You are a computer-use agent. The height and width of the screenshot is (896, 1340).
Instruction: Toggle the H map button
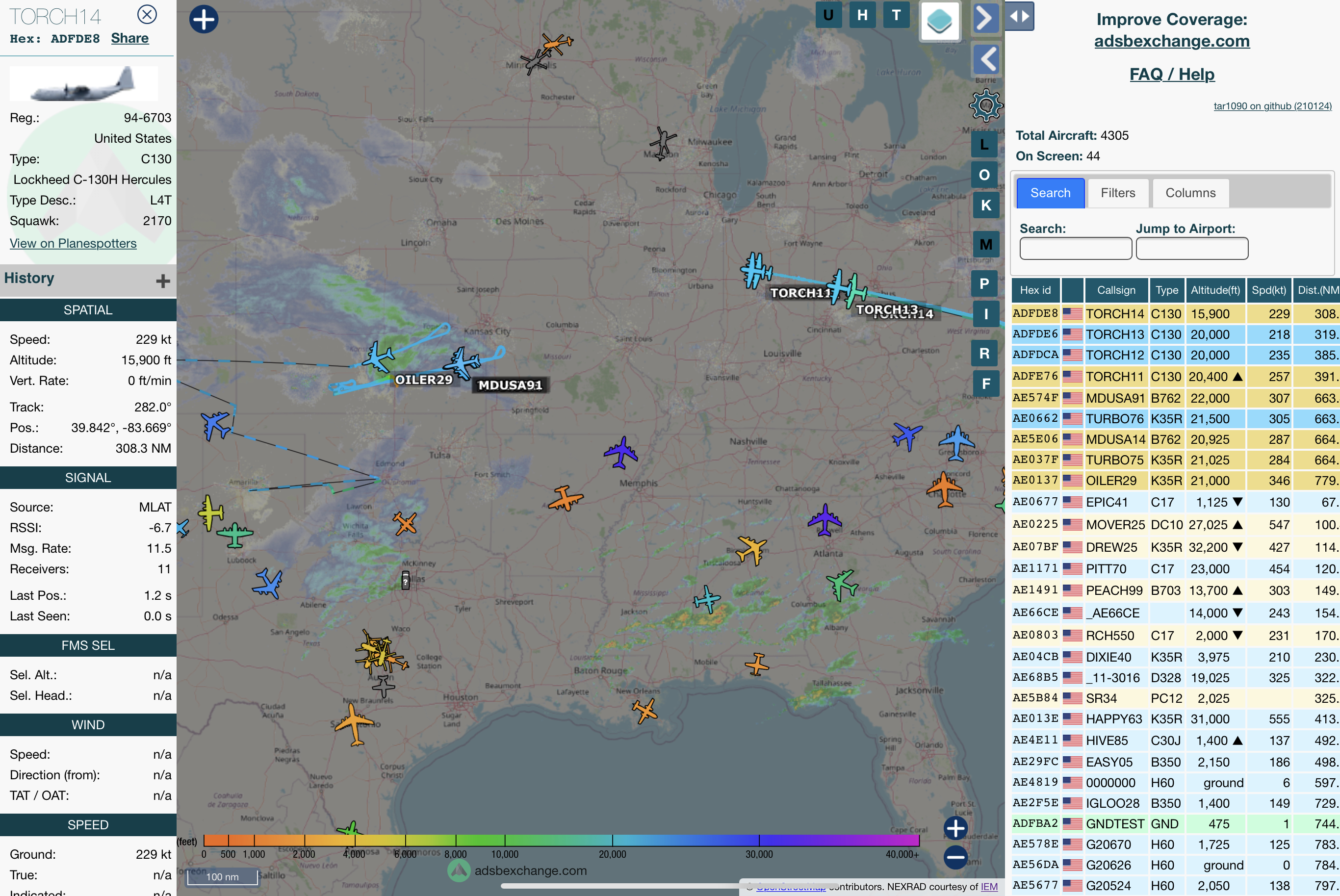point(862,15)
